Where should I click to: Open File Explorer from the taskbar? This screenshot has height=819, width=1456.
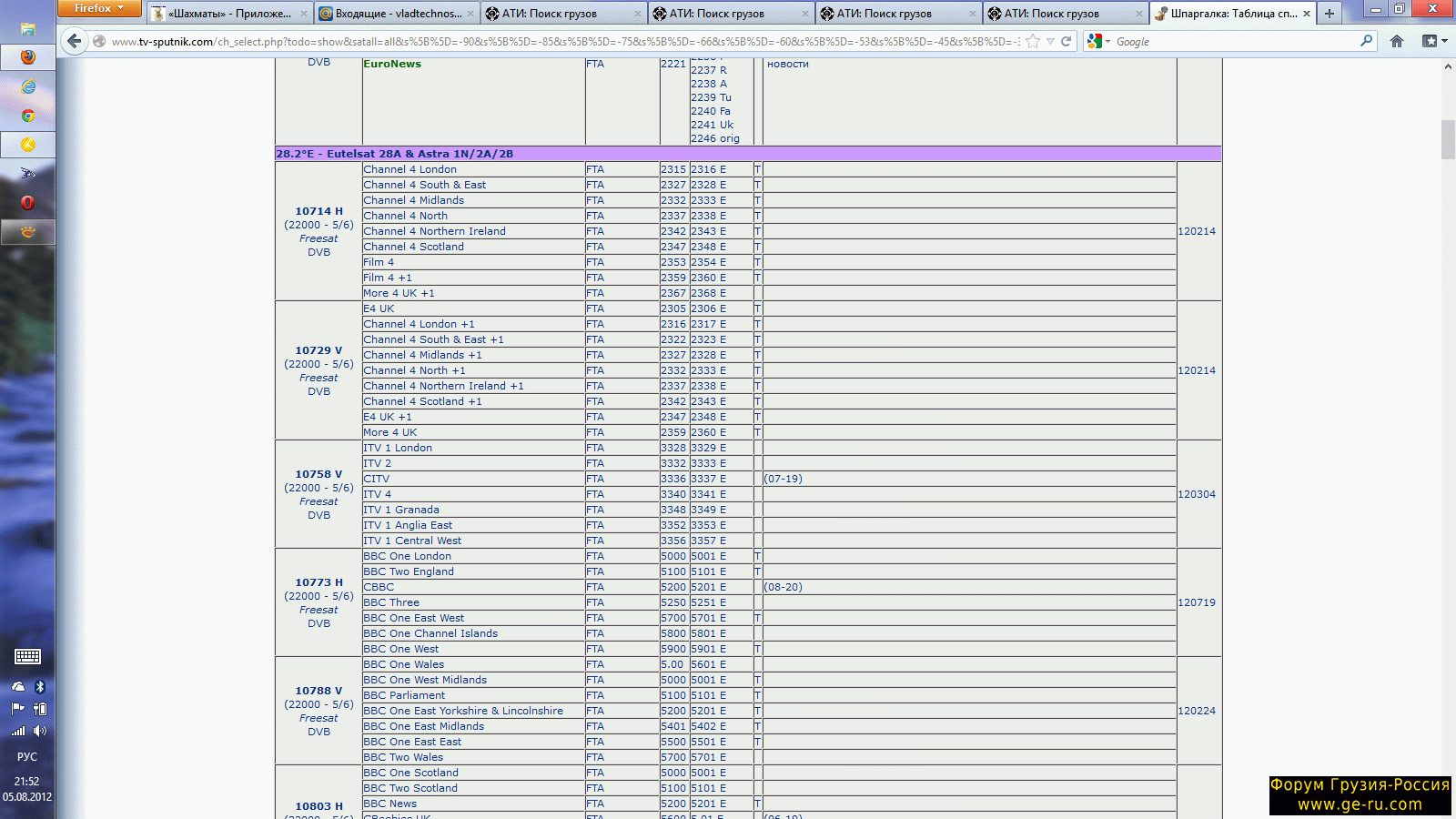(x=27, y=28)
